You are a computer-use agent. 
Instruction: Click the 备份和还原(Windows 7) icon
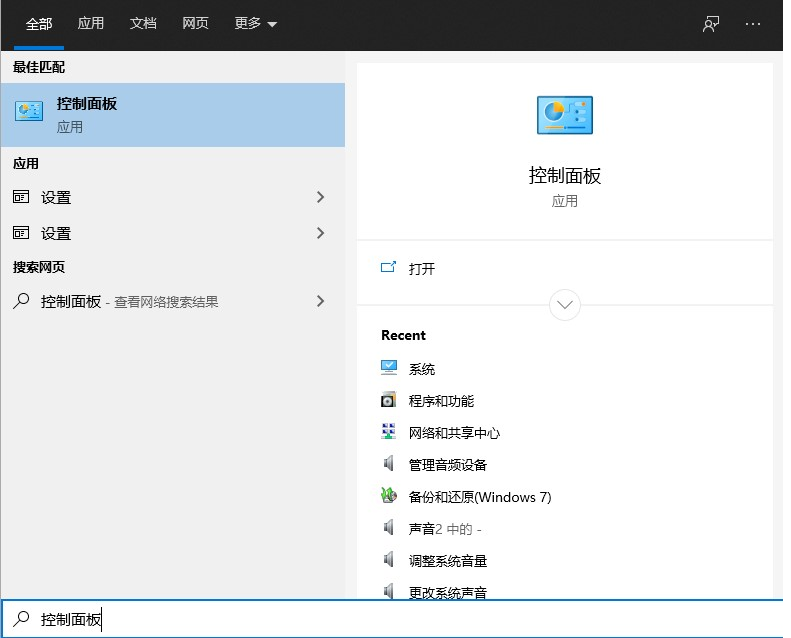[389, 496]
